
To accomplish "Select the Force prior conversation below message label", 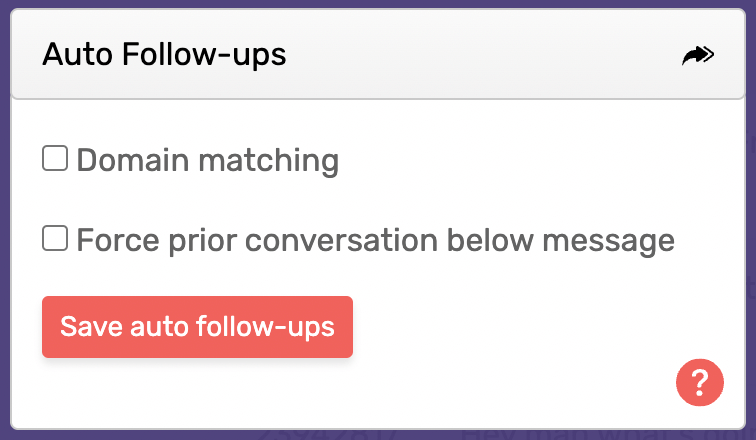I will 376,240.
